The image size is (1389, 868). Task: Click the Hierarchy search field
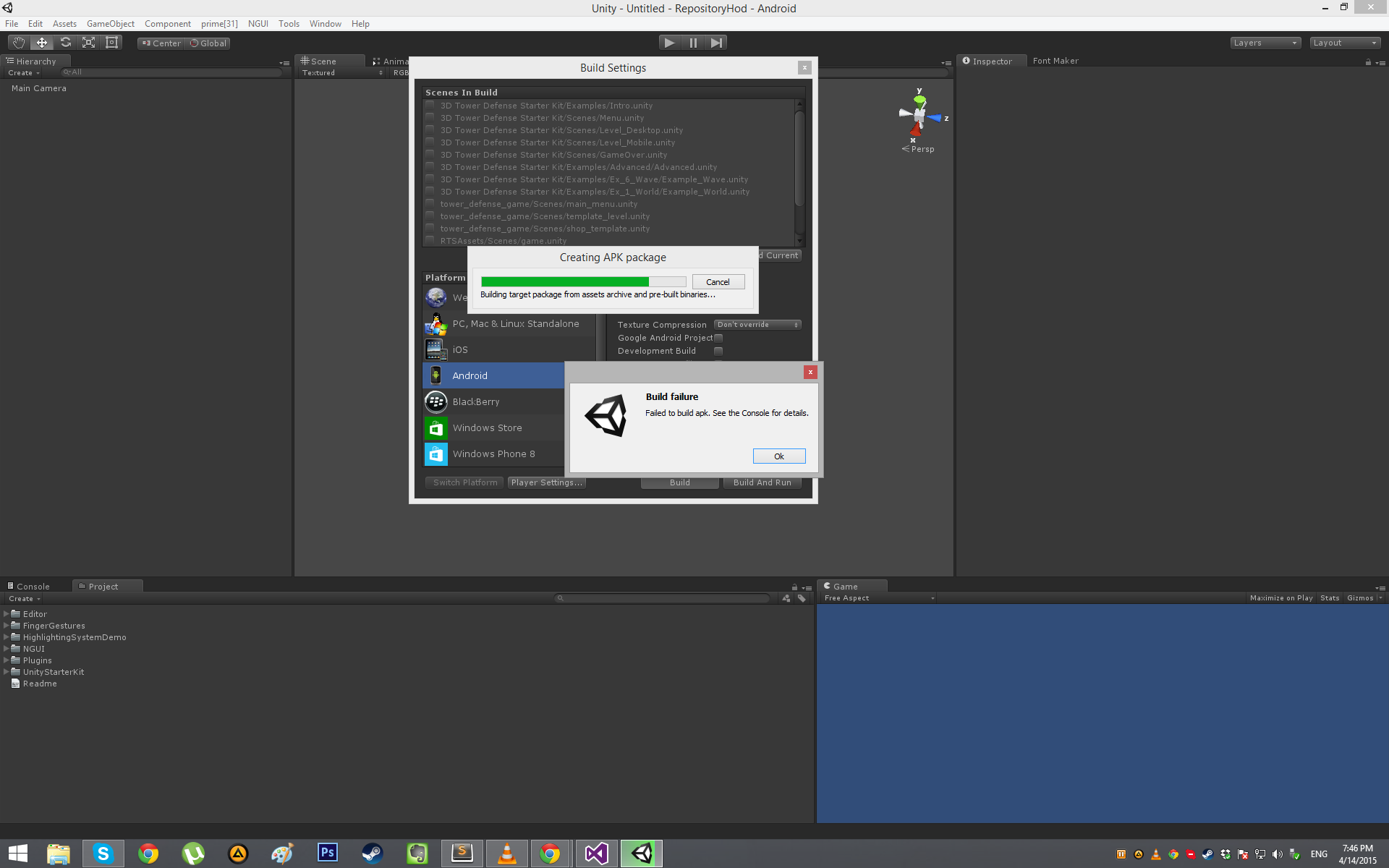pos(171,72)
